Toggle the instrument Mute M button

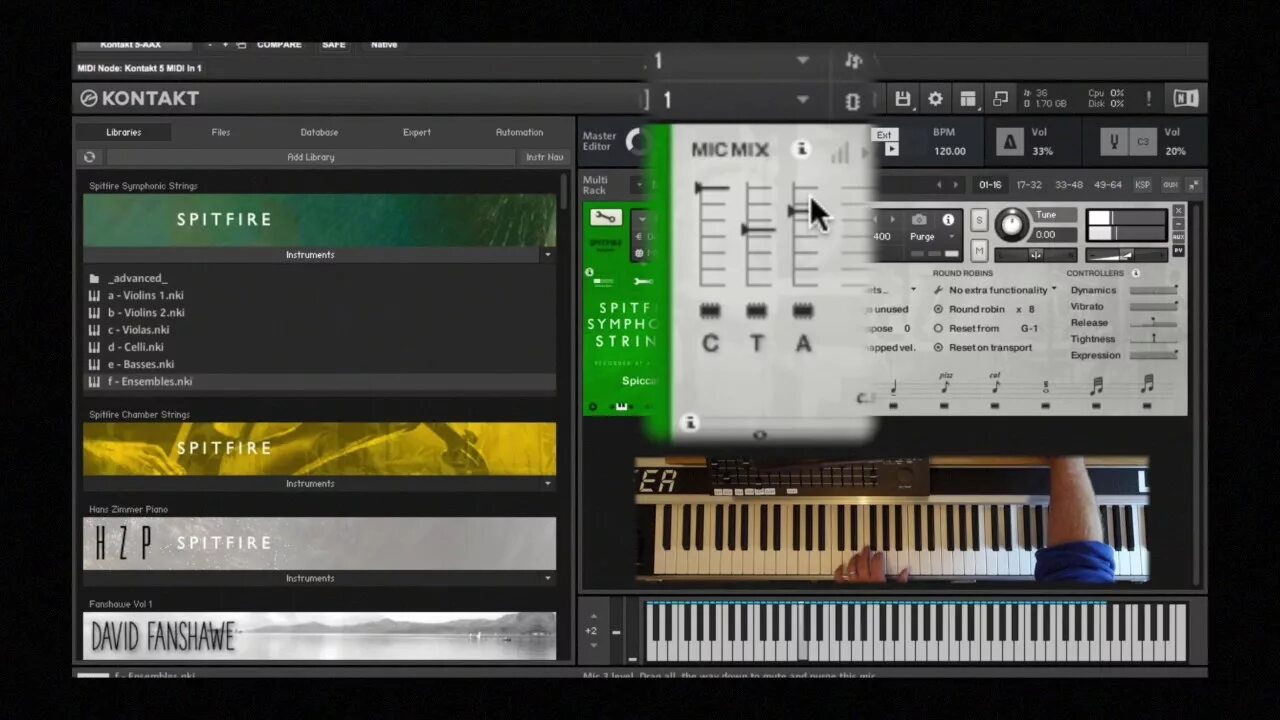[x=979, y=251]
